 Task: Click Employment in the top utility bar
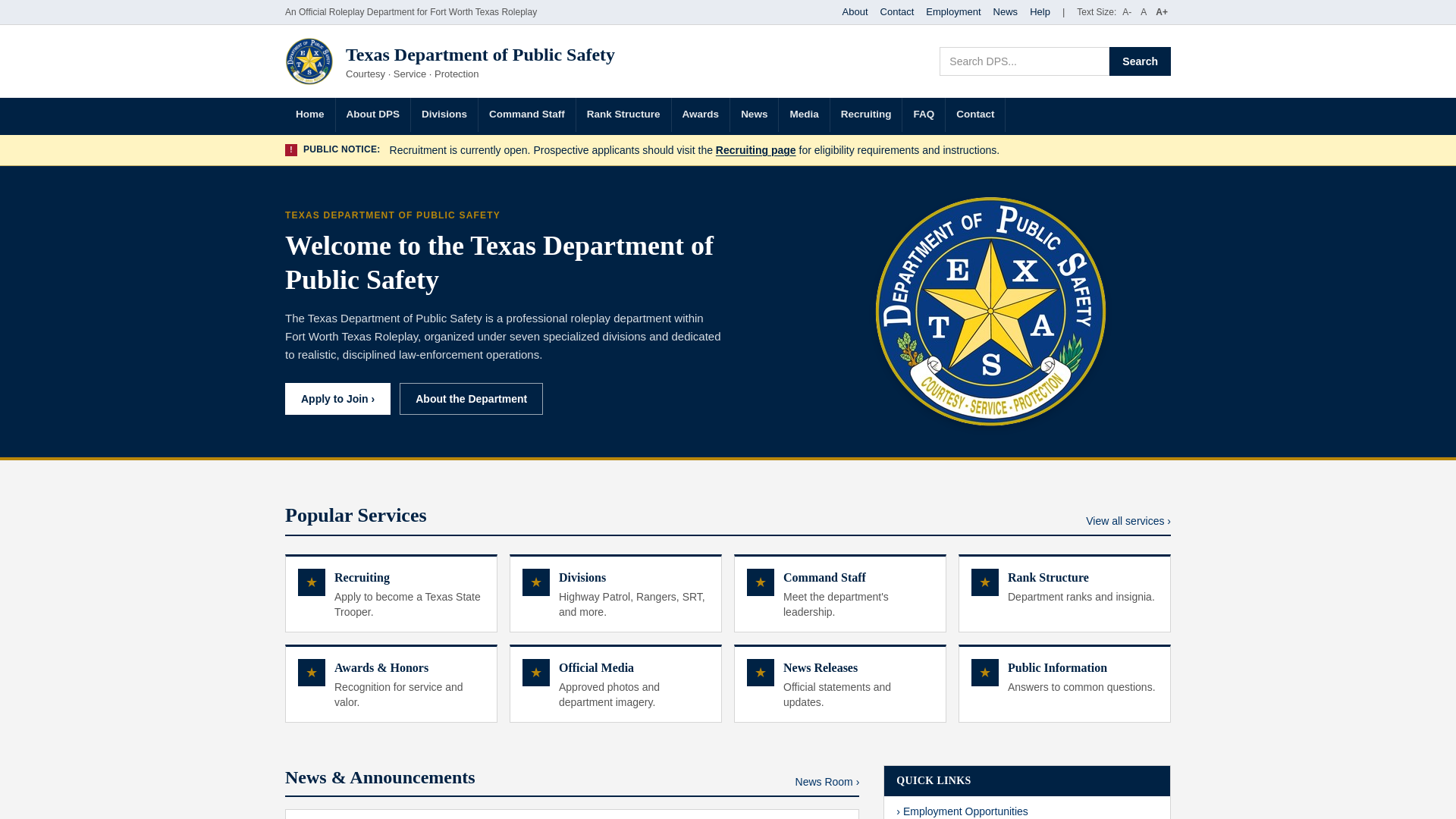[x=953, y=12]
